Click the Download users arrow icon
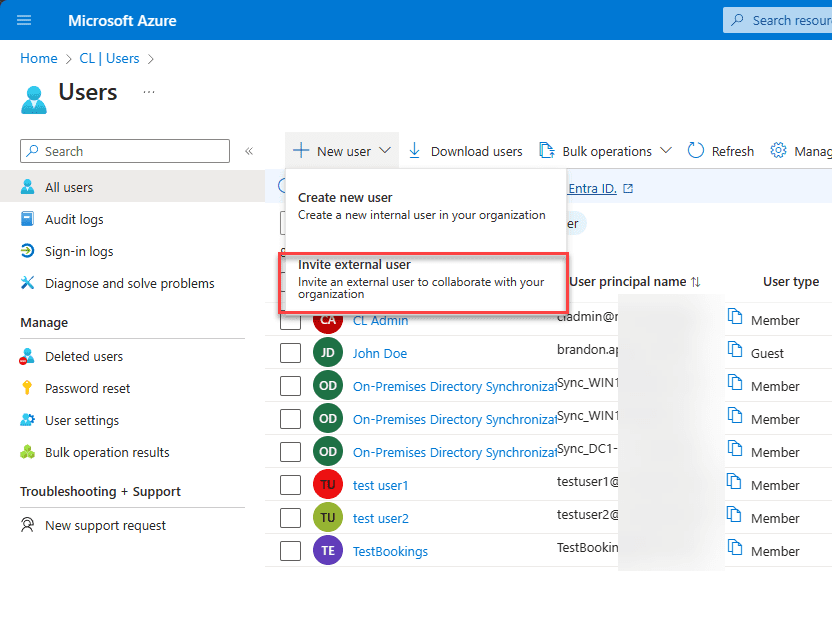 (x=414, y=151)
